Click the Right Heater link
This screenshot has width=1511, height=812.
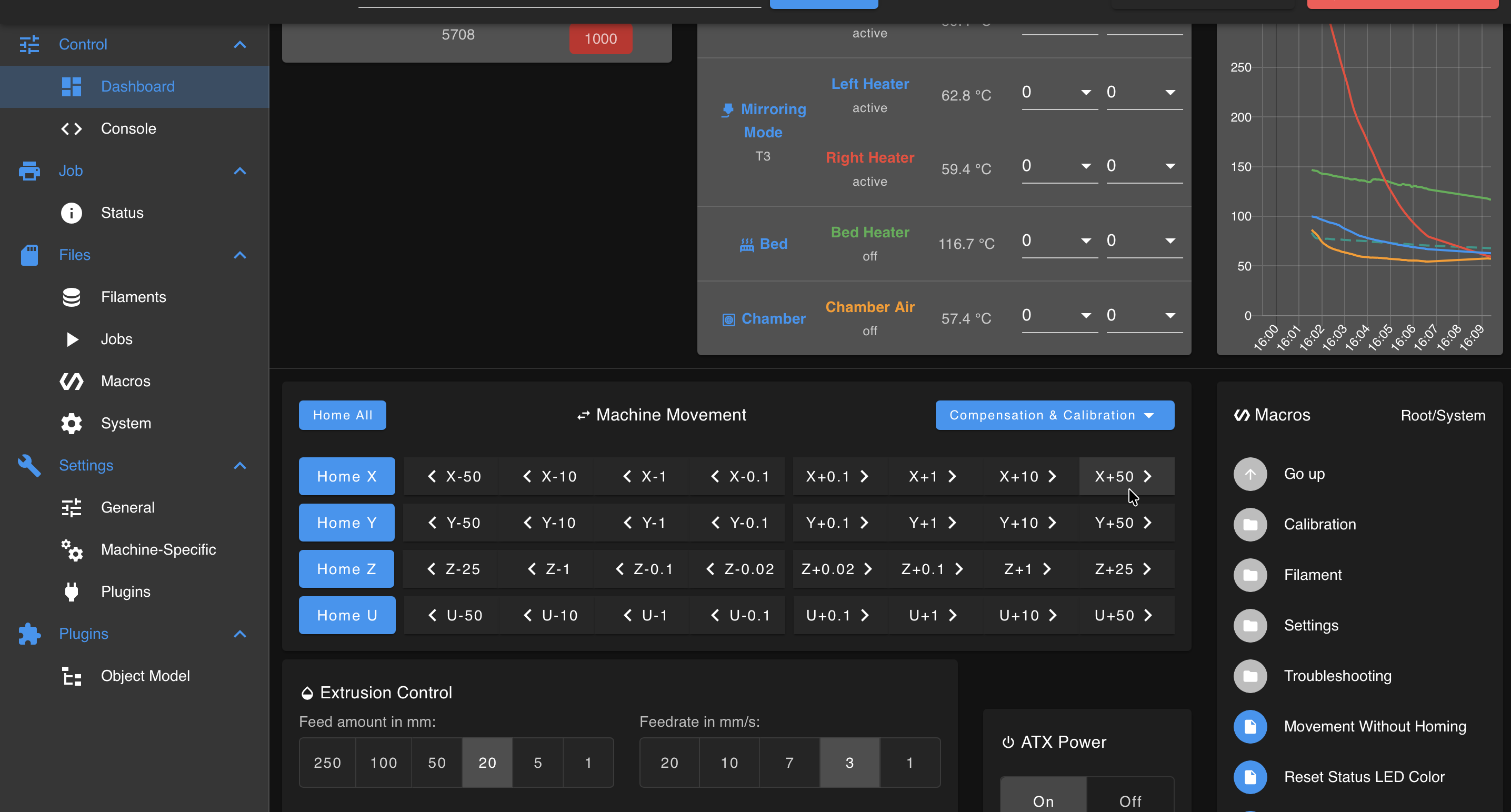click(x=870, y=157)
